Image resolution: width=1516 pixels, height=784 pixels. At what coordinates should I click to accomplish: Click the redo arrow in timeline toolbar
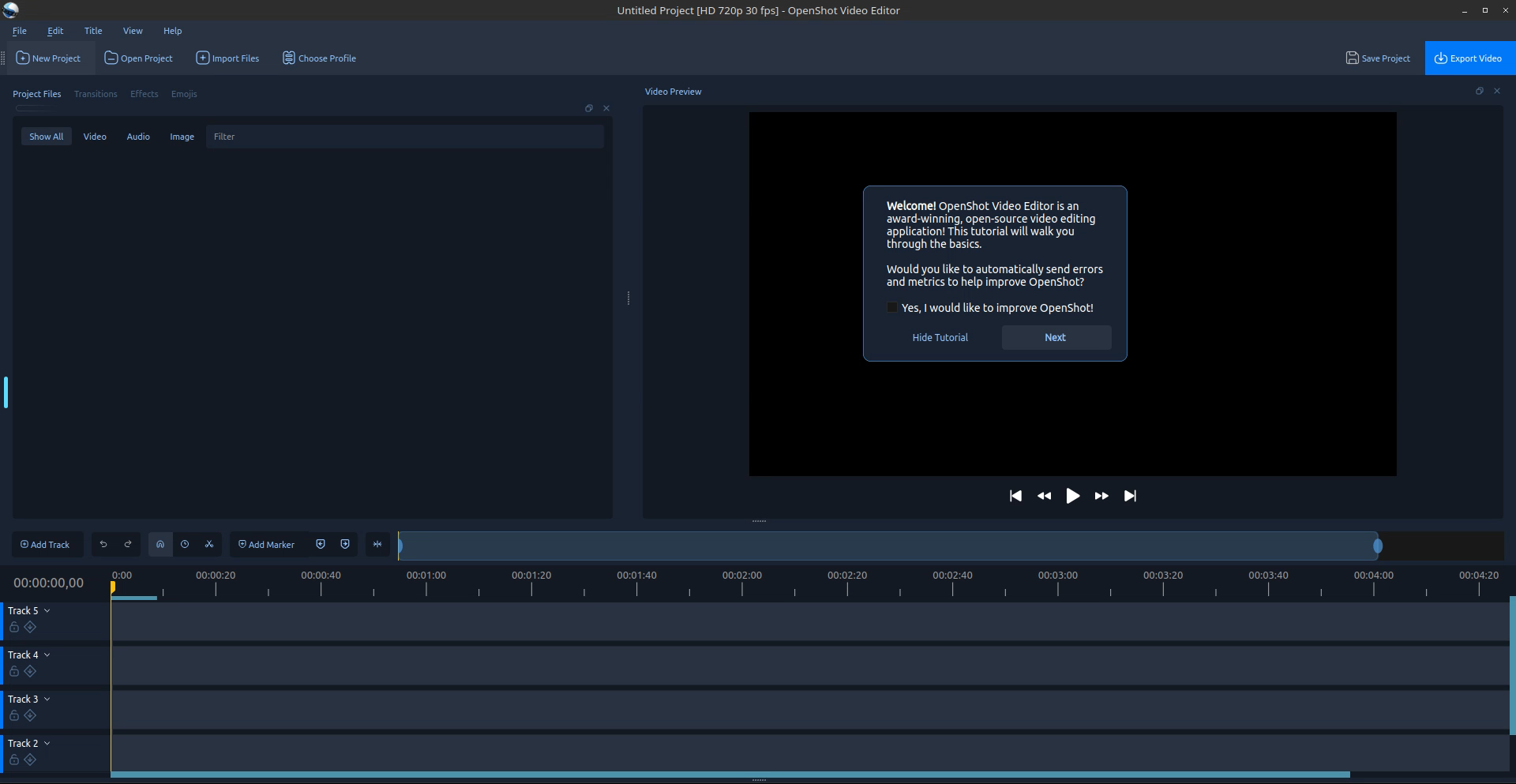[x=128, y=544]
